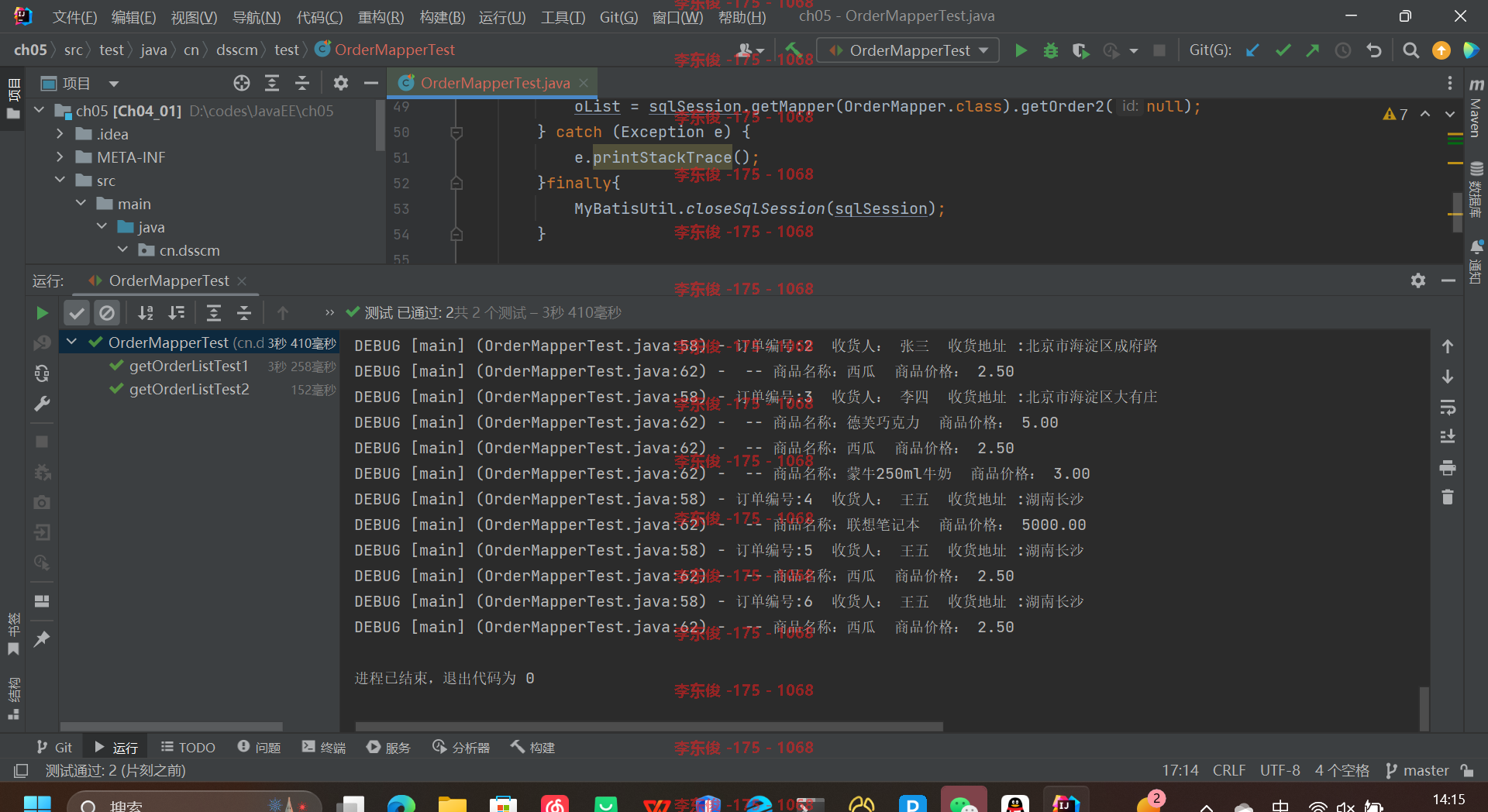Image resolution: width=1488 pixels, height=812 pixels.
Task: Click the console vertical scrollbar thumb
Action: [1424, 708]
